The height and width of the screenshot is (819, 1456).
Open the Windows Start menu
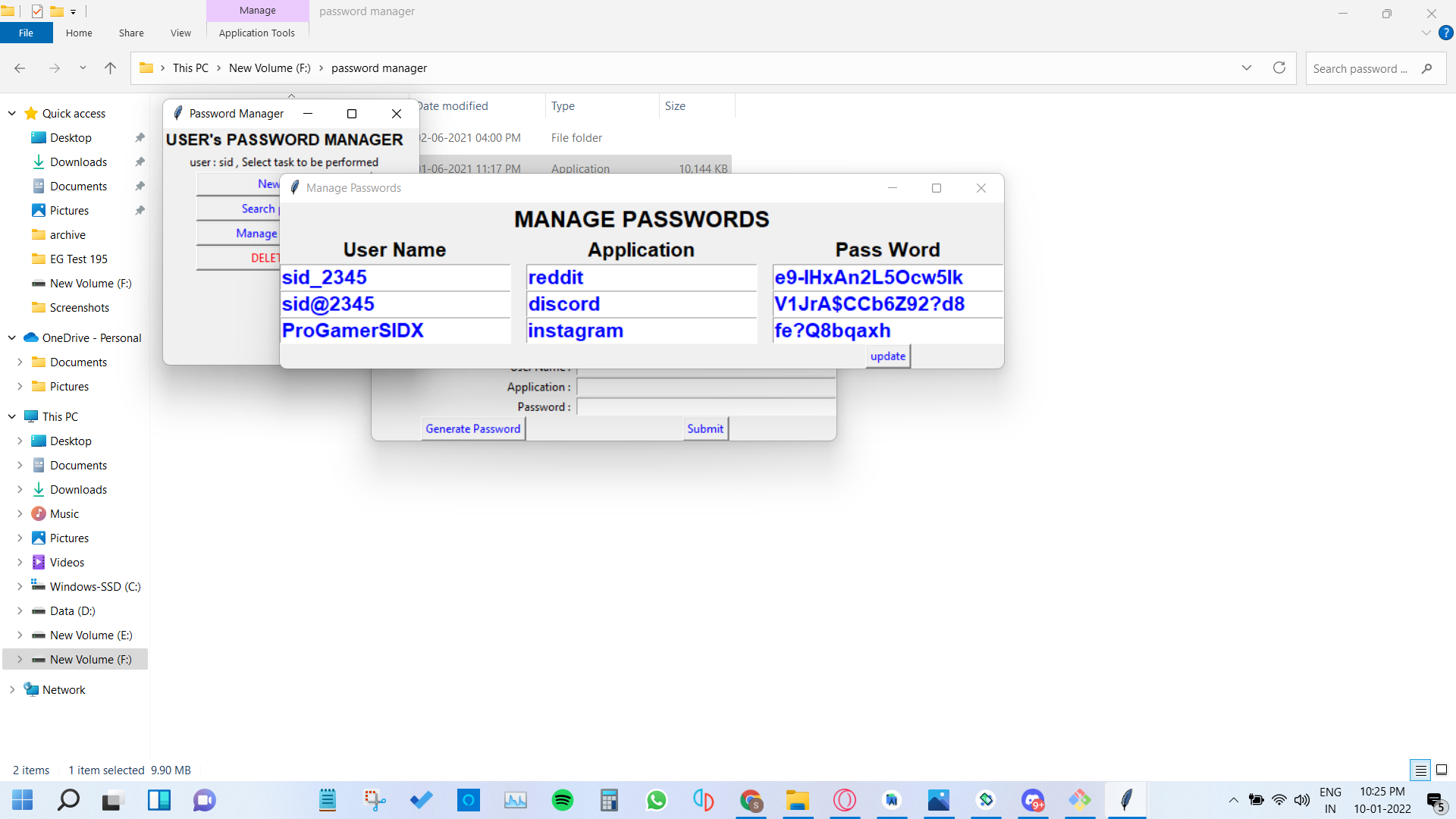click(22, 800)
